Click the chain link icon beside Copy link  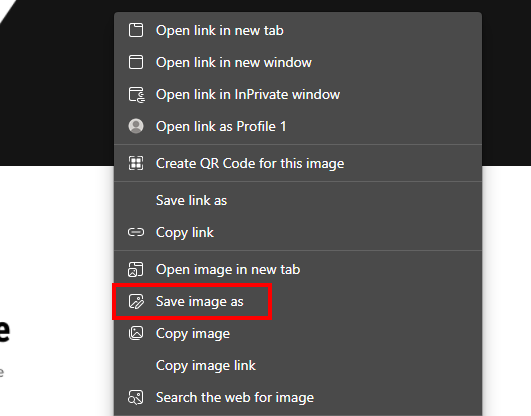(136, 232)
